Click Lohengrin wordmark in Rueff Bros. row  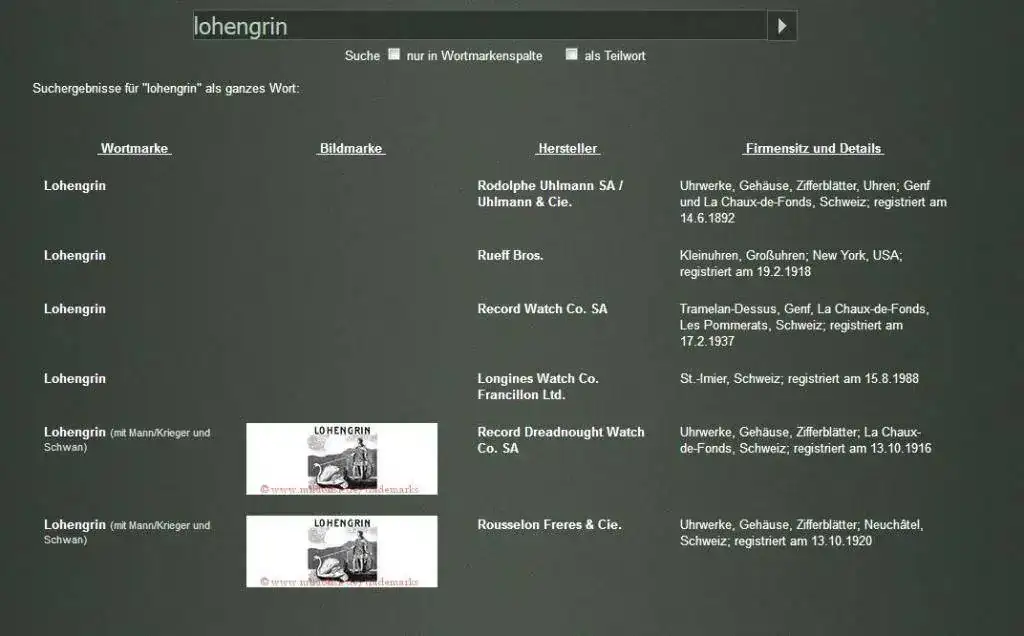tap(74, 255)
